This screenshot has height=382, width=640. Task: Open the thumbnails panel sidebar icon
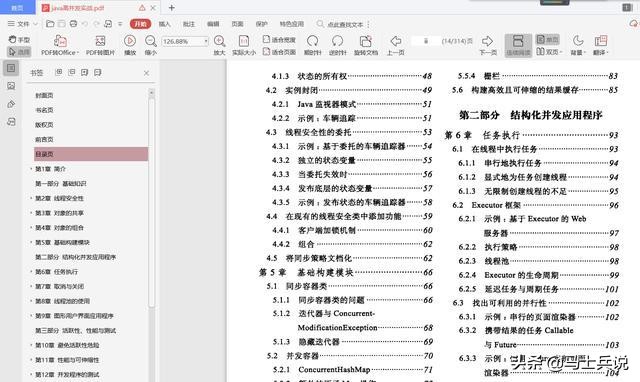(11, 86)
